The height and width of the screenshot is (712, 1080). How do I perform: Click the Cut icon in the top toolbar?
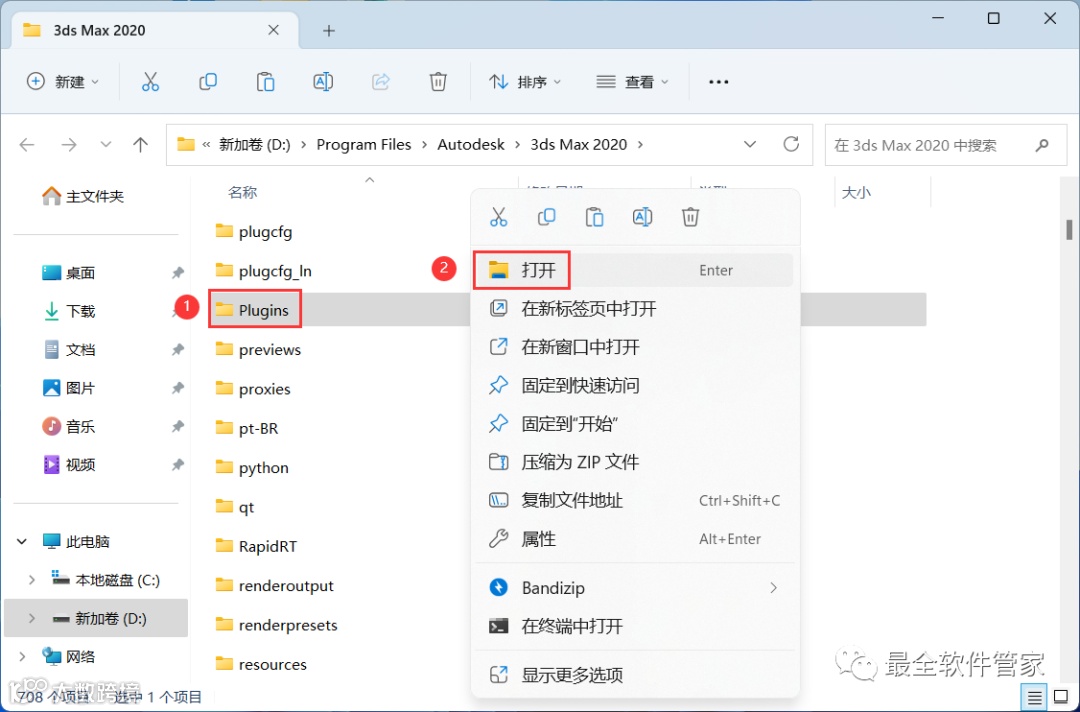(150, 82)
